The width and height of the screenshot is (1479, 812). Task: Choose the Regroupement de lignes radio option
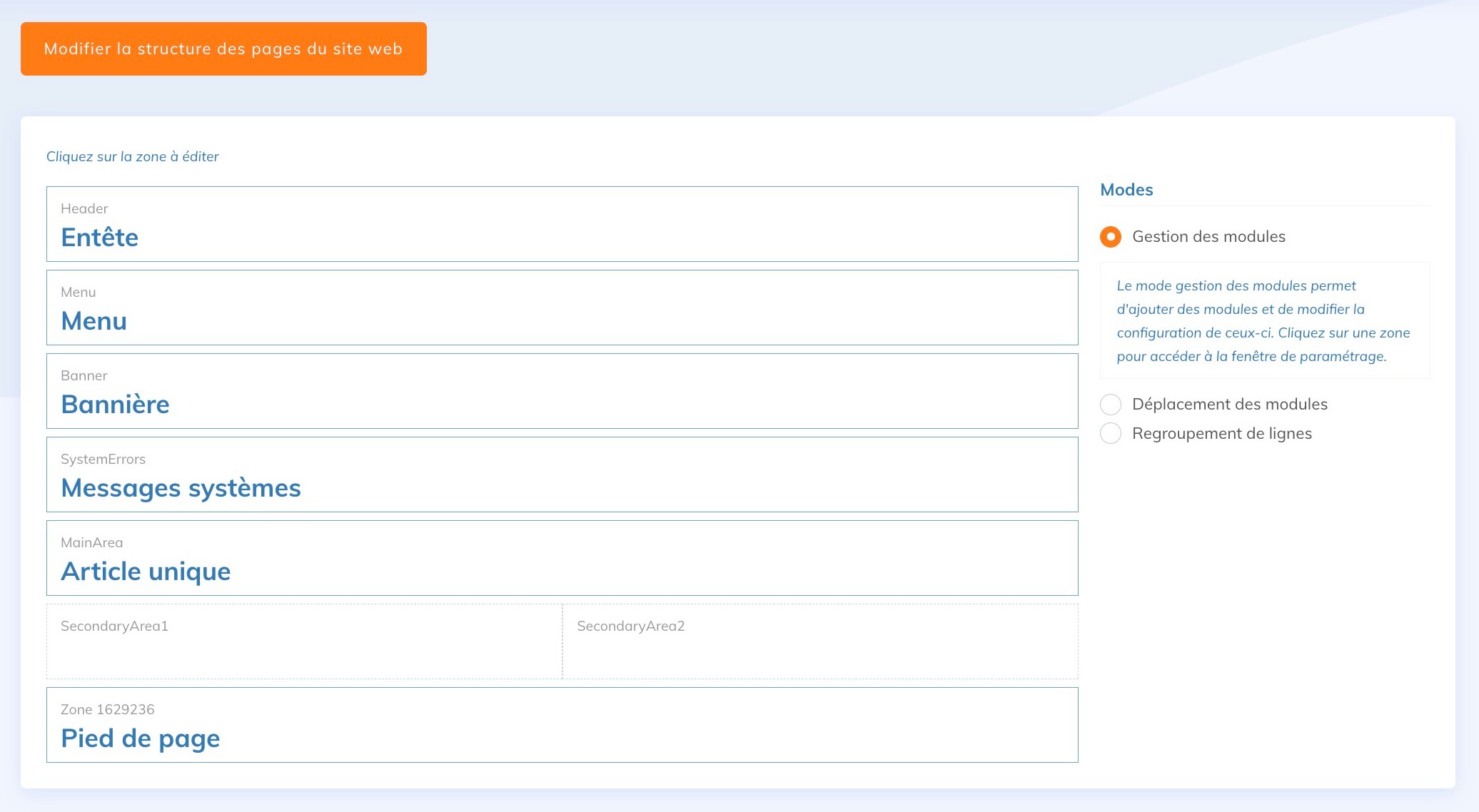pyautogui.click(x=1111, y=434)
